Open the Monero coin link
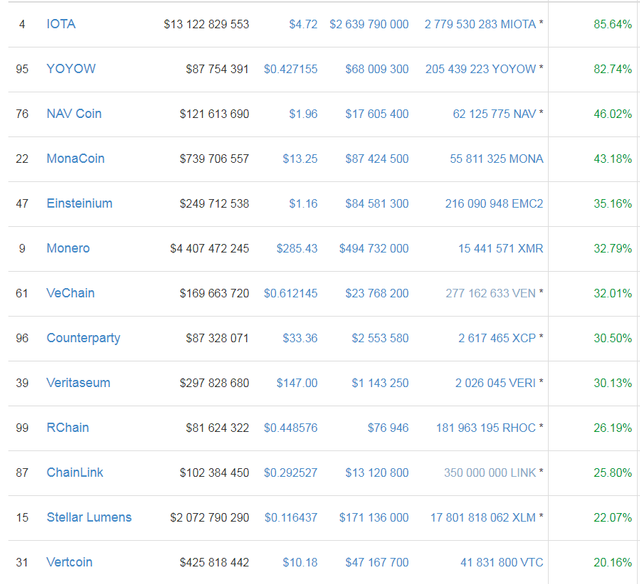Image resolution: width=640 pixels, height=584 pixels. point(68,248)
